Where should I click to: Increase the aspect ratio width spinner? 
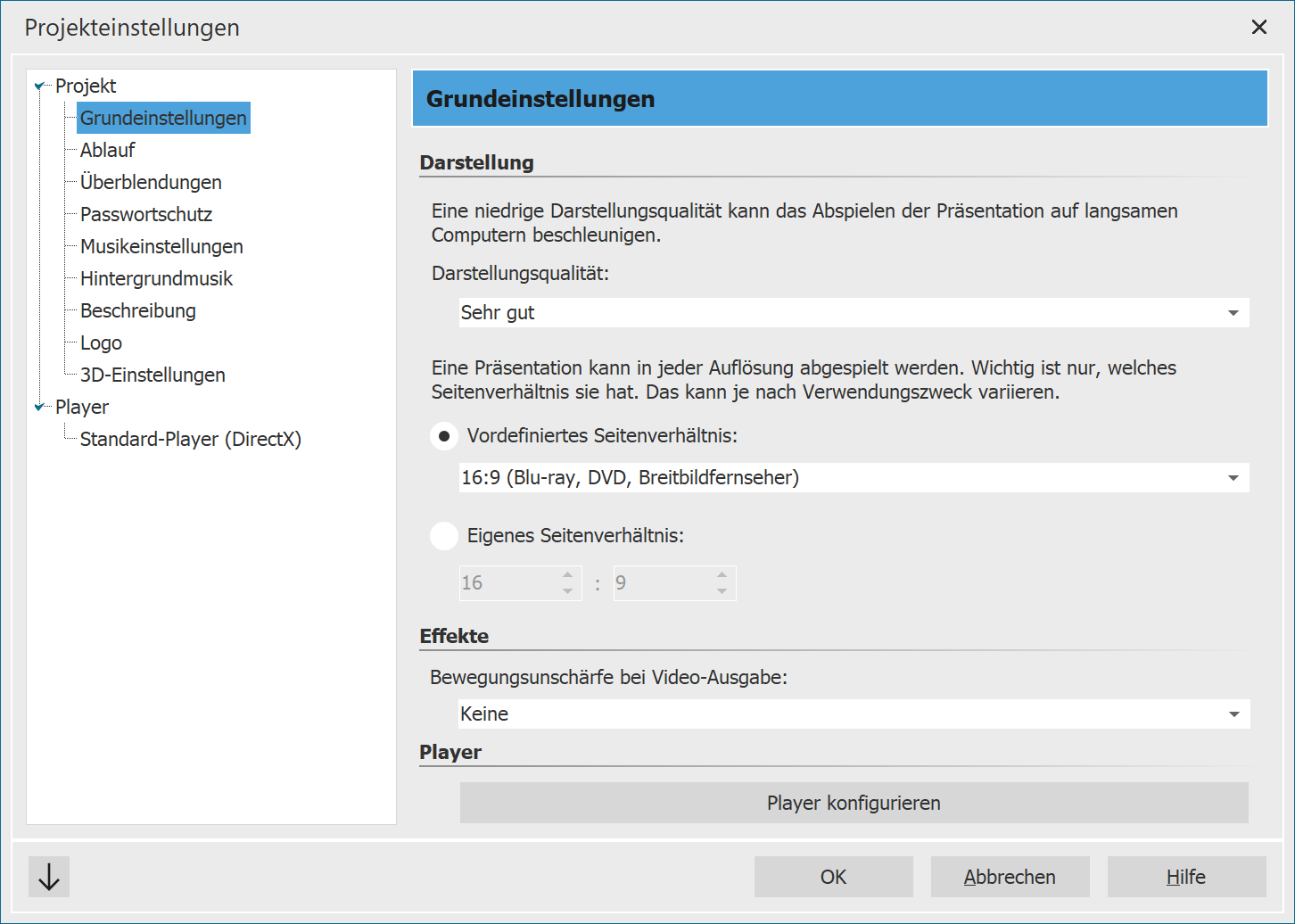pyautogui.click(x=568, y=575)
